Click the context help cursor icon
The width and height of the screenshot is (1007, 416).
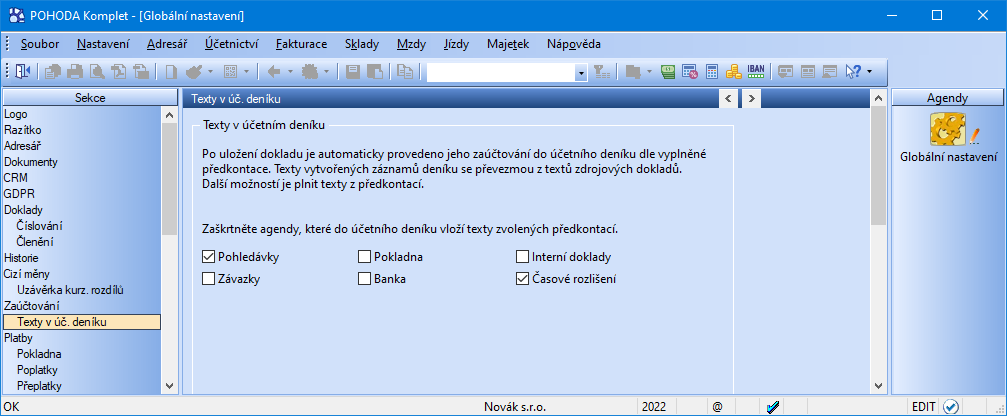pyautogui.click(x=853, y=72)
